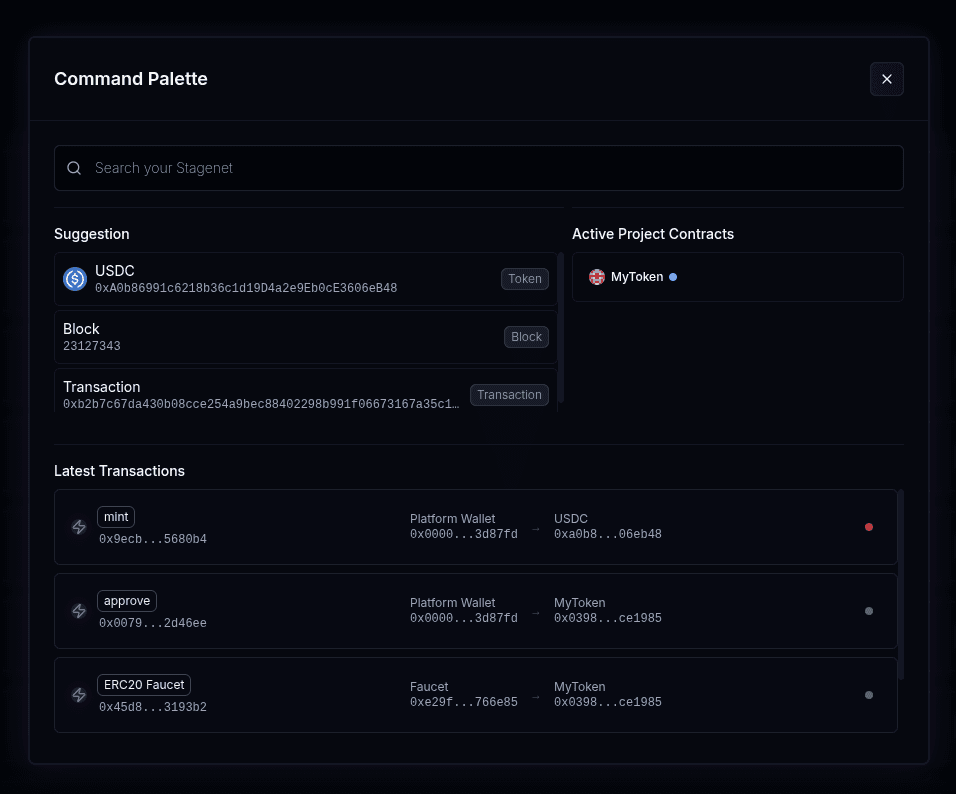Click the MyToken contract logo

(597, 277)
